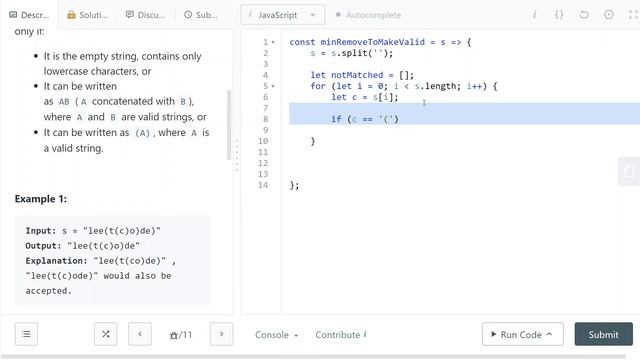Click the lock icon on Solution tab
Viewport: 640px width, 360px height.
[x=71, y=15]
